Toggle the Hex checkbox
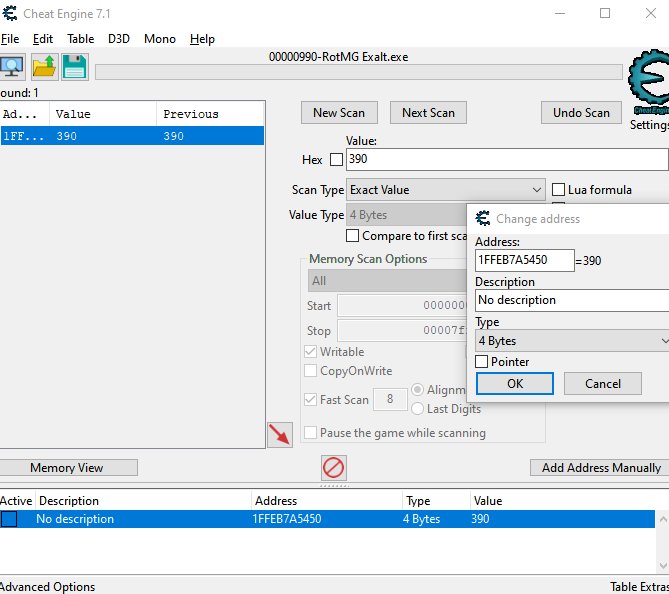 pyautogui.click(x=336, y=160)
